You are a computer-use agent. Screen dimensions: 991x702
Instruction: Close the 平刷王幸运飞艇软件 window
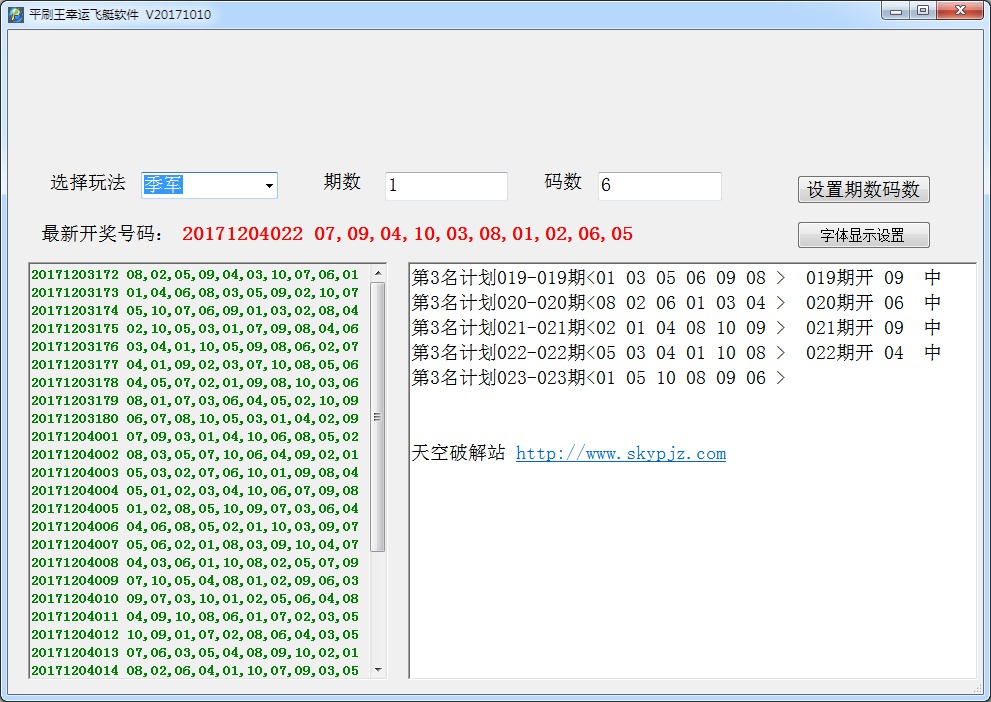958,11
